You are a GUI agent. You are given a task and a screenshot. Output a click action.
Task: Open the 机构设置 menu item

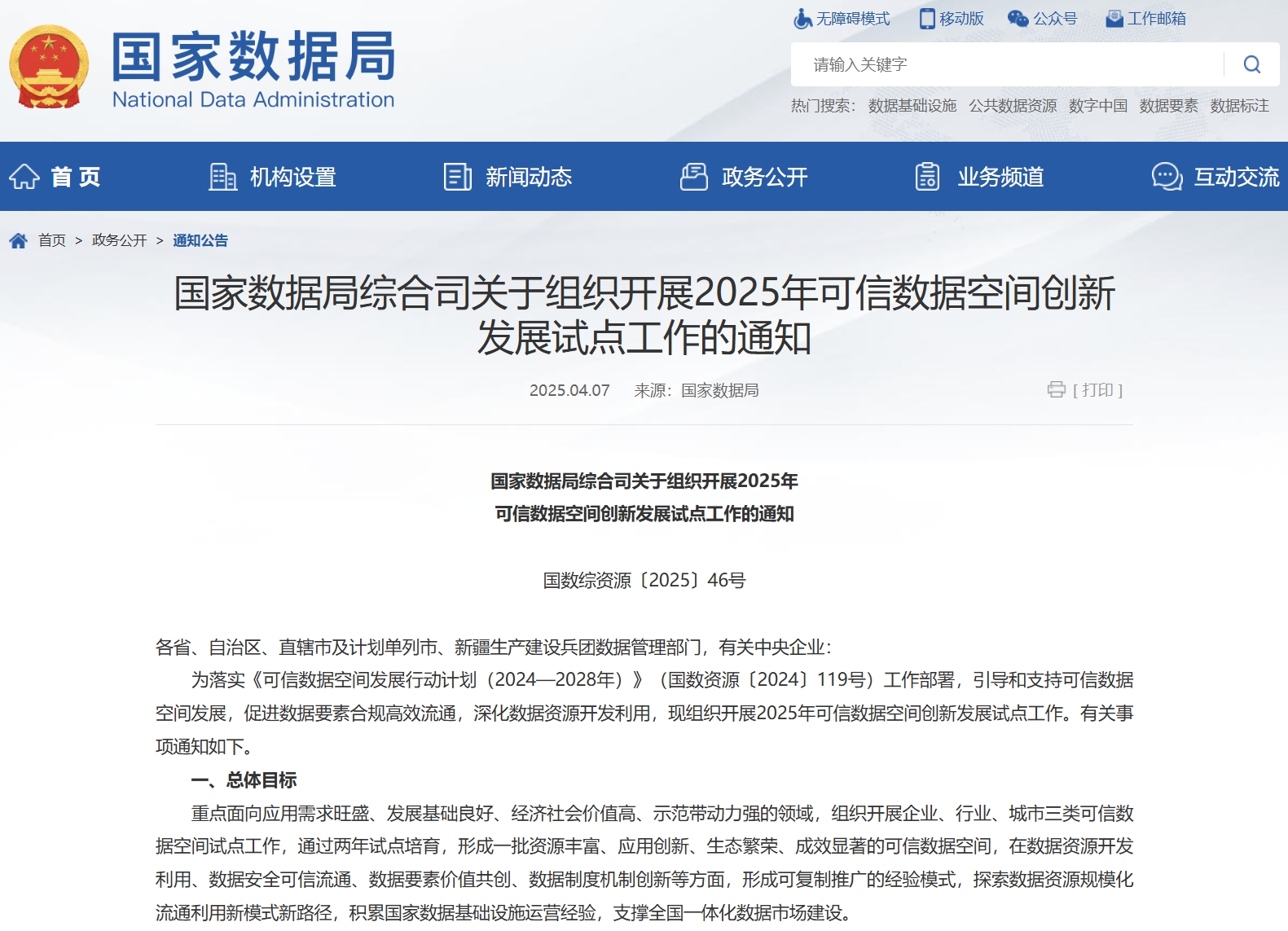click(x=293, y=177)
